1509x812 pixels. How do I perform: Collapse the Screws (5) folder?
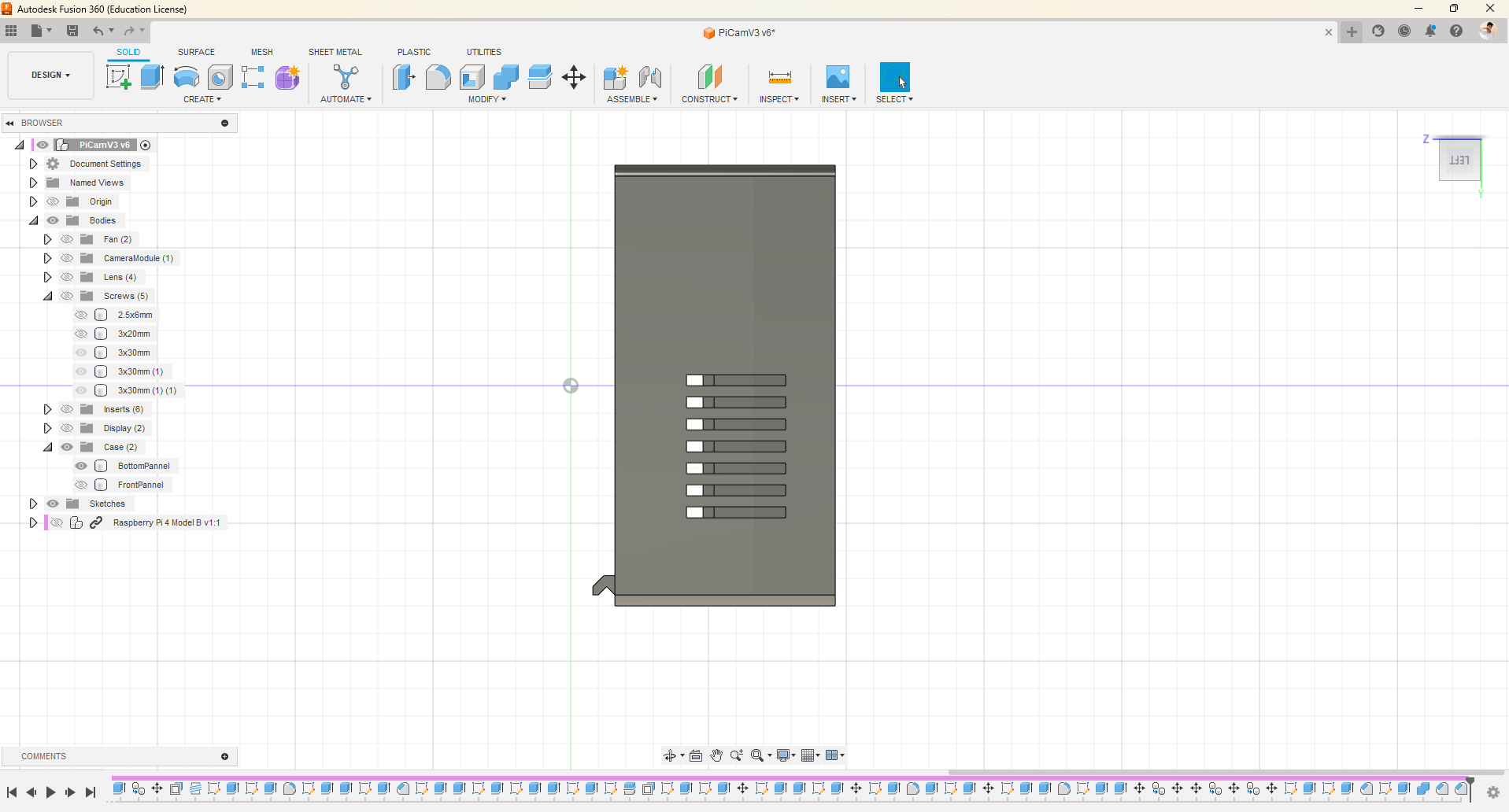click(47, 296)
